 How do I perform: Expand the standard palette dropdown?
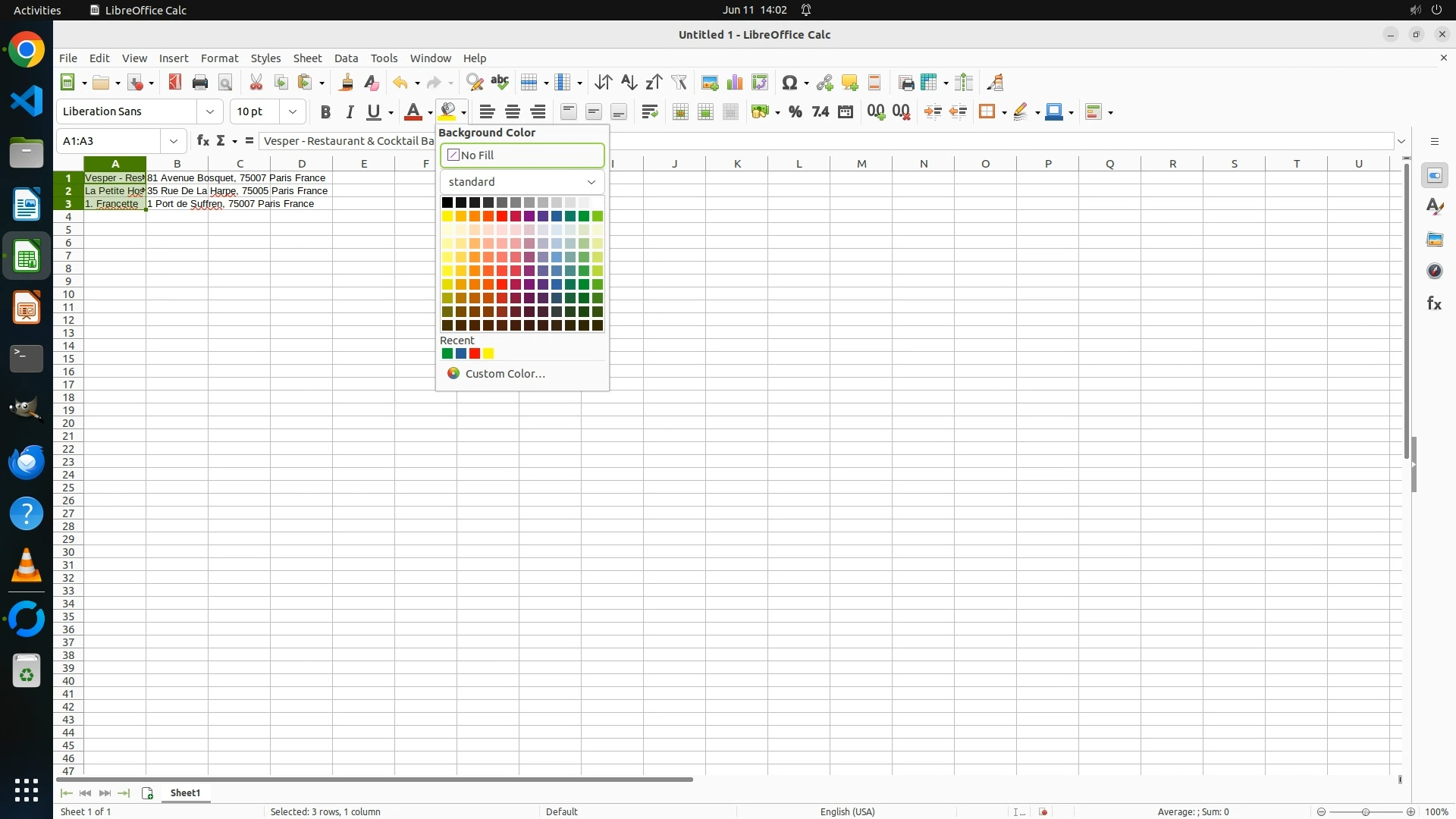point(522,182)
